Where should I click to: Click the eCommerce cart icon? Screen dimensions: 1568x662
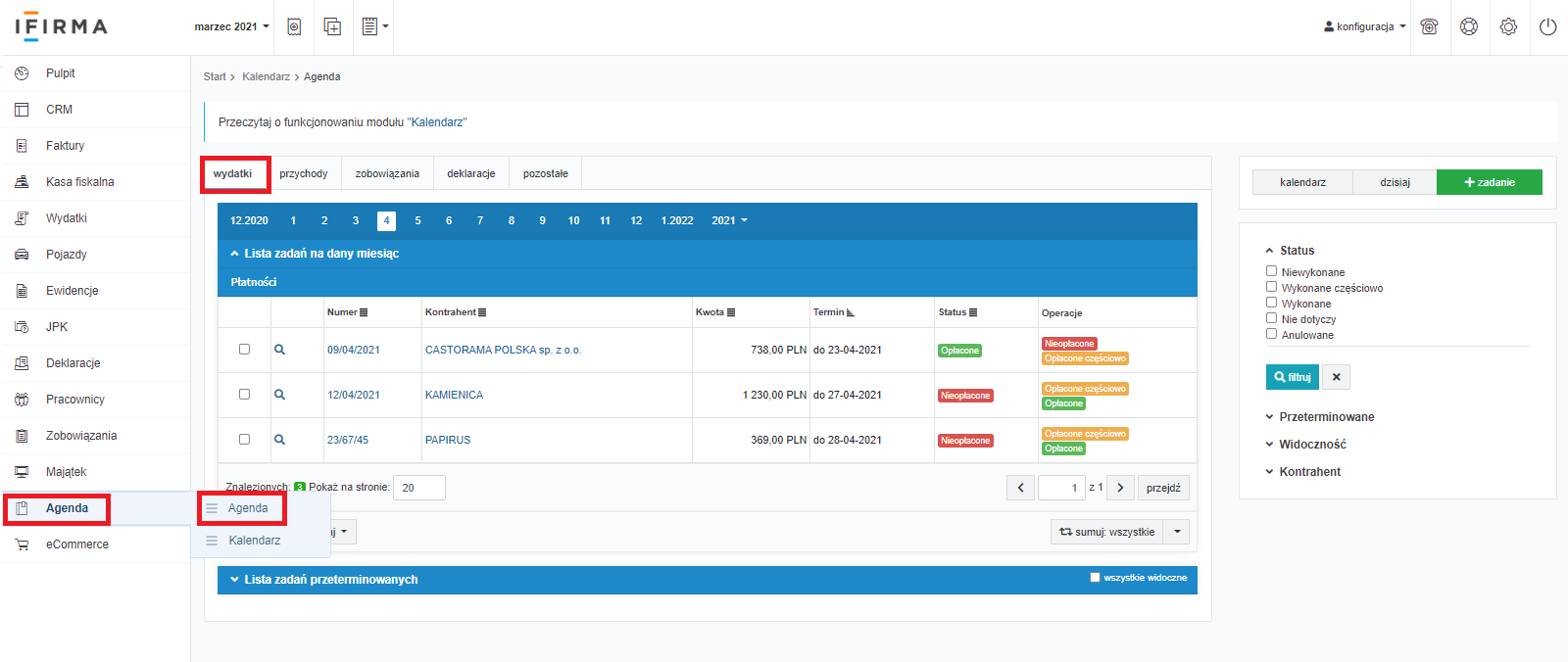[22, 544]
